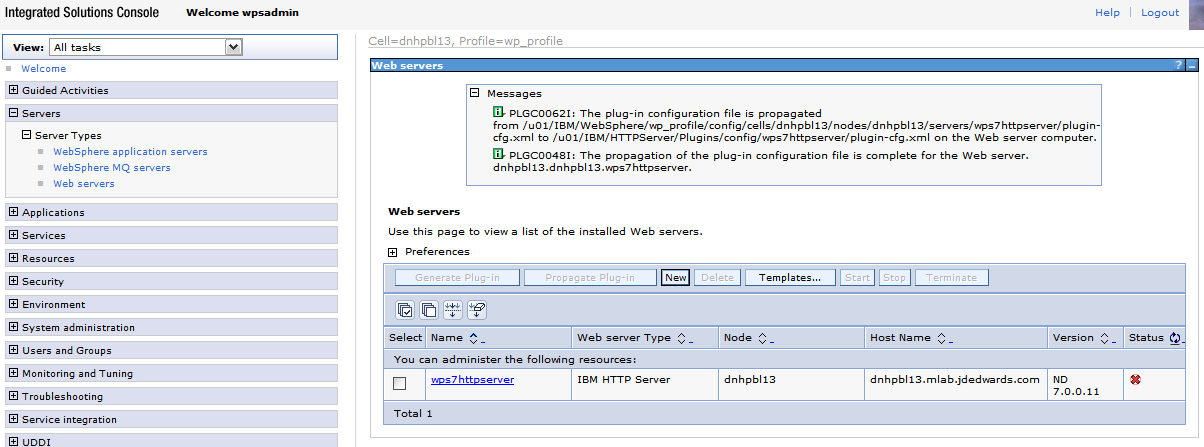Sort by Name column icon
The image size is (1204, 447).
(x=474, y=338)
